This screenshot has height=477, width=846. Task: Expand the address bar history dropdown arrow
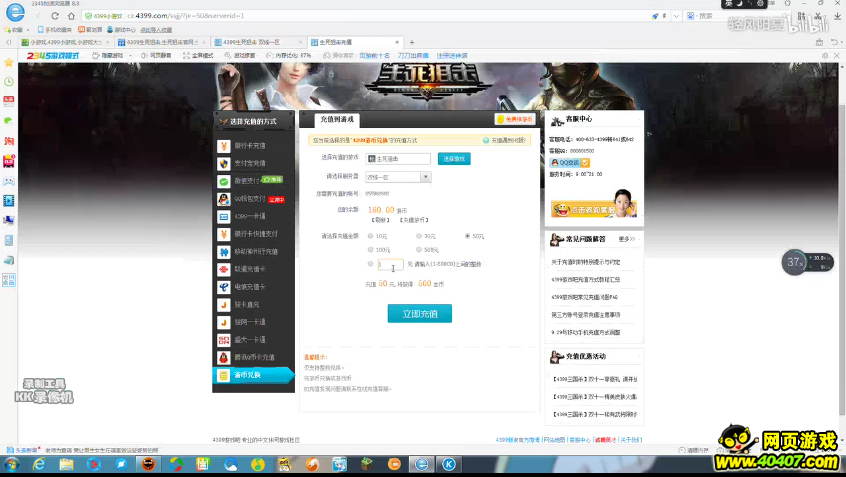click(676, 16)
